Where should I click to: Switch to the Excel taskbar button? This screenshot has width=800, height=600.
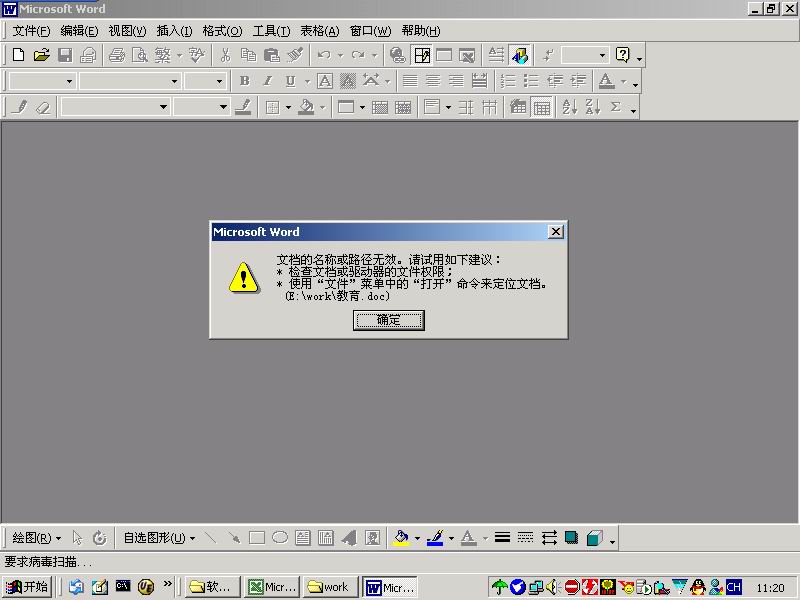click(x=272, y=587)
